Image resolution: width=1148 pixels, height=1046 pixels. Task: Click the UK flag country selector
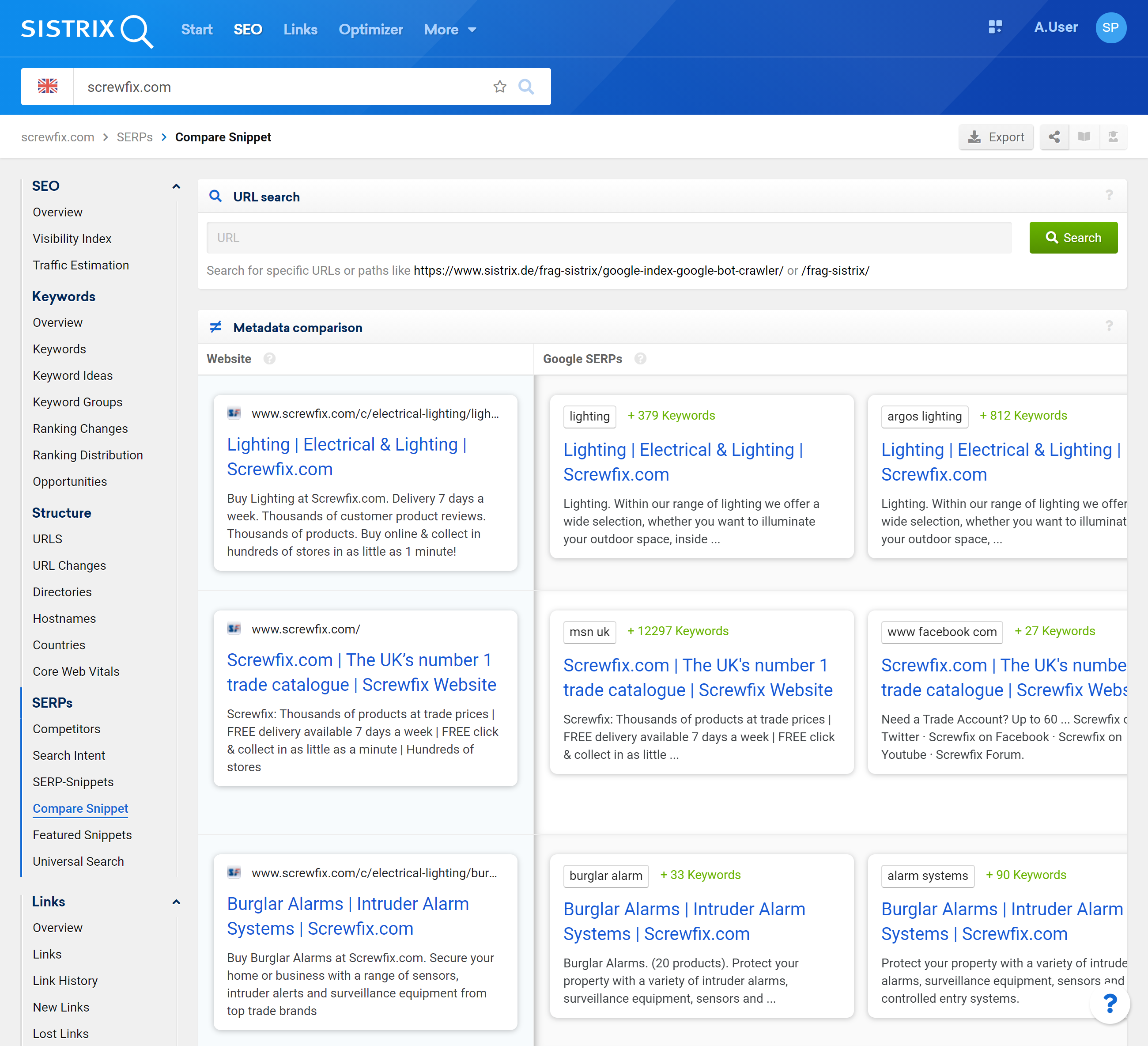click(x=47, y=87)
